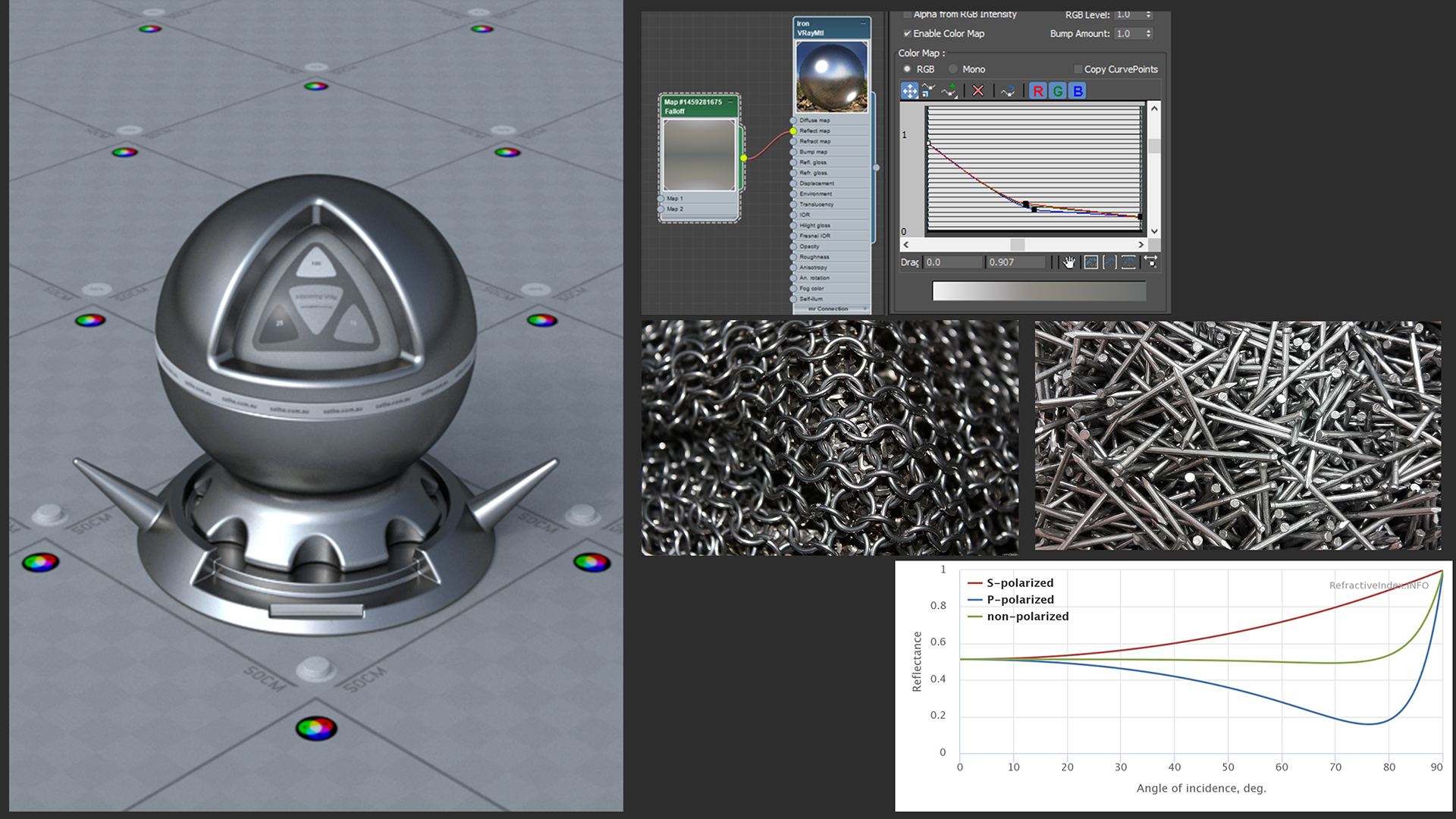
Task: Click the curve point Y value field 0.907
Action: coord(1015,262)
